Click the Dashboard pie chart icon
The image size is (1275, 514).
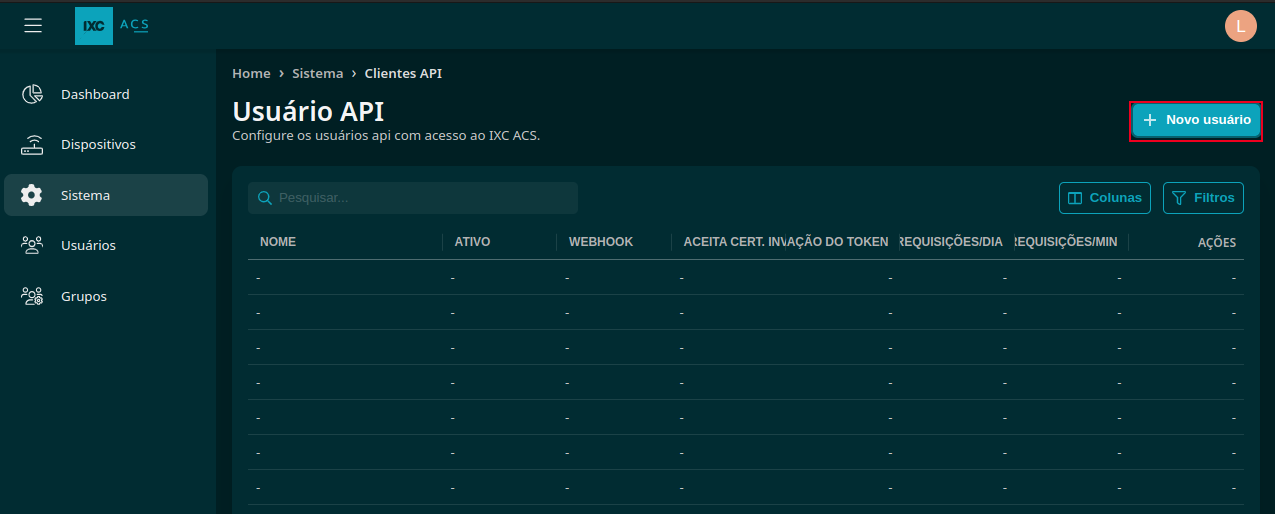pyautogui.click(x=32, y=94)
